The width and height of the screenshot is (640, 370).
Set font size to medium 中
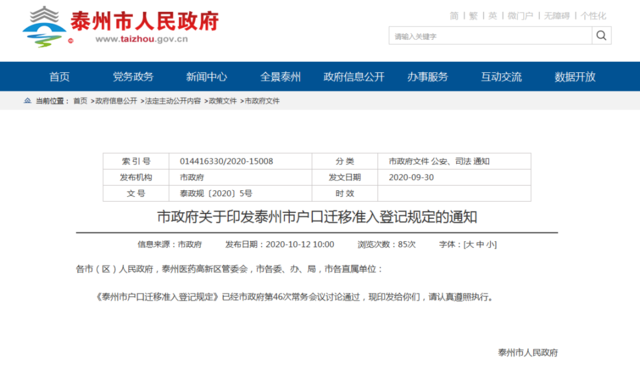coord(480,244)
